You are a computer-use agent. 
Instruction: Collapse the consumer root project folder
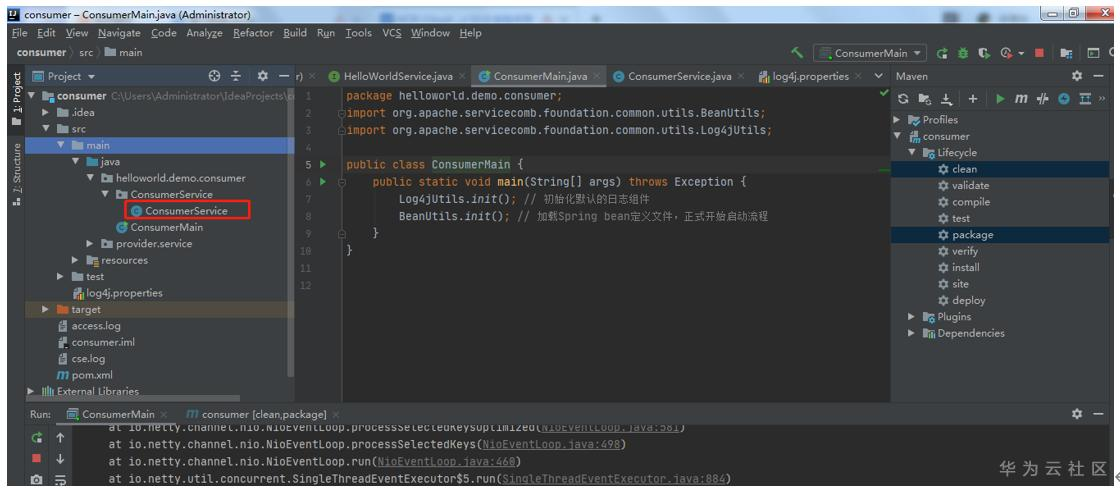coord(31,96)
